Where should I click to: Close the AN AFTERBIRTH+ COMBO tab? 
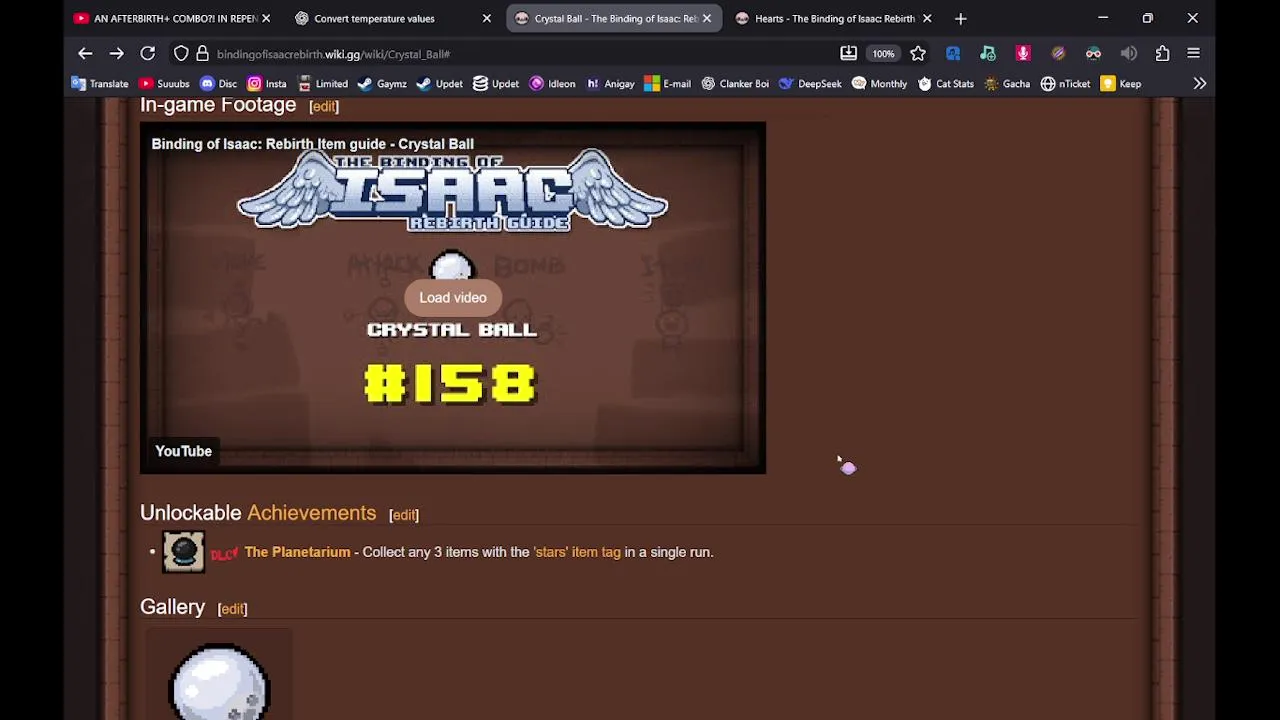[266, 18]
